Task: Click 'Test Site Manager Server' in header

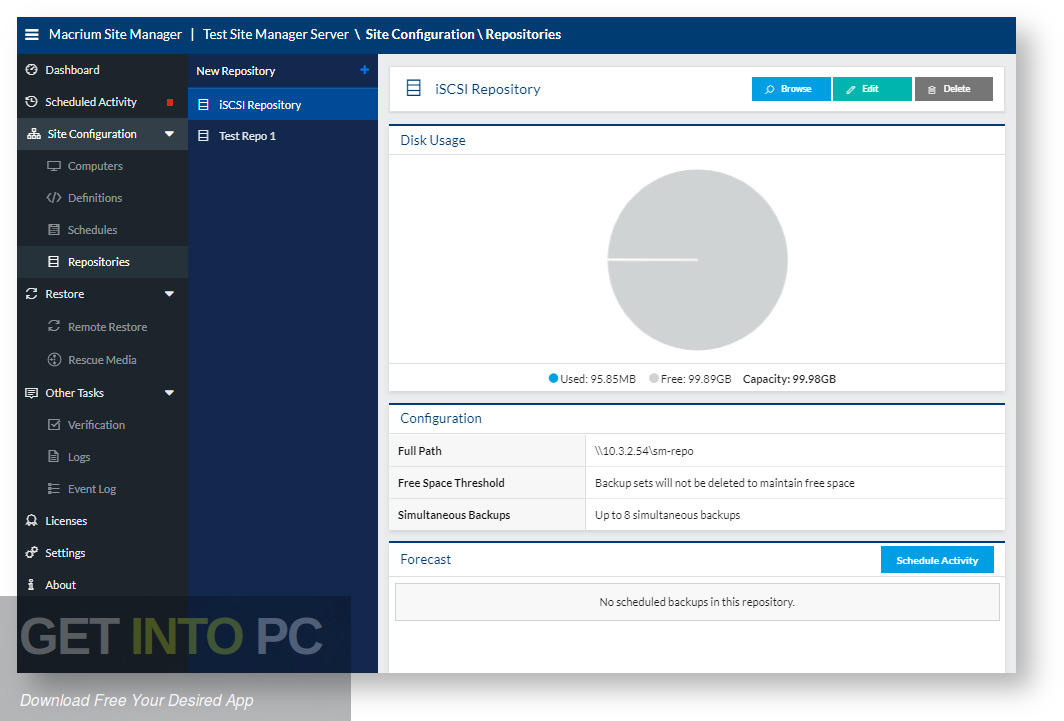Action: (276, 35)
